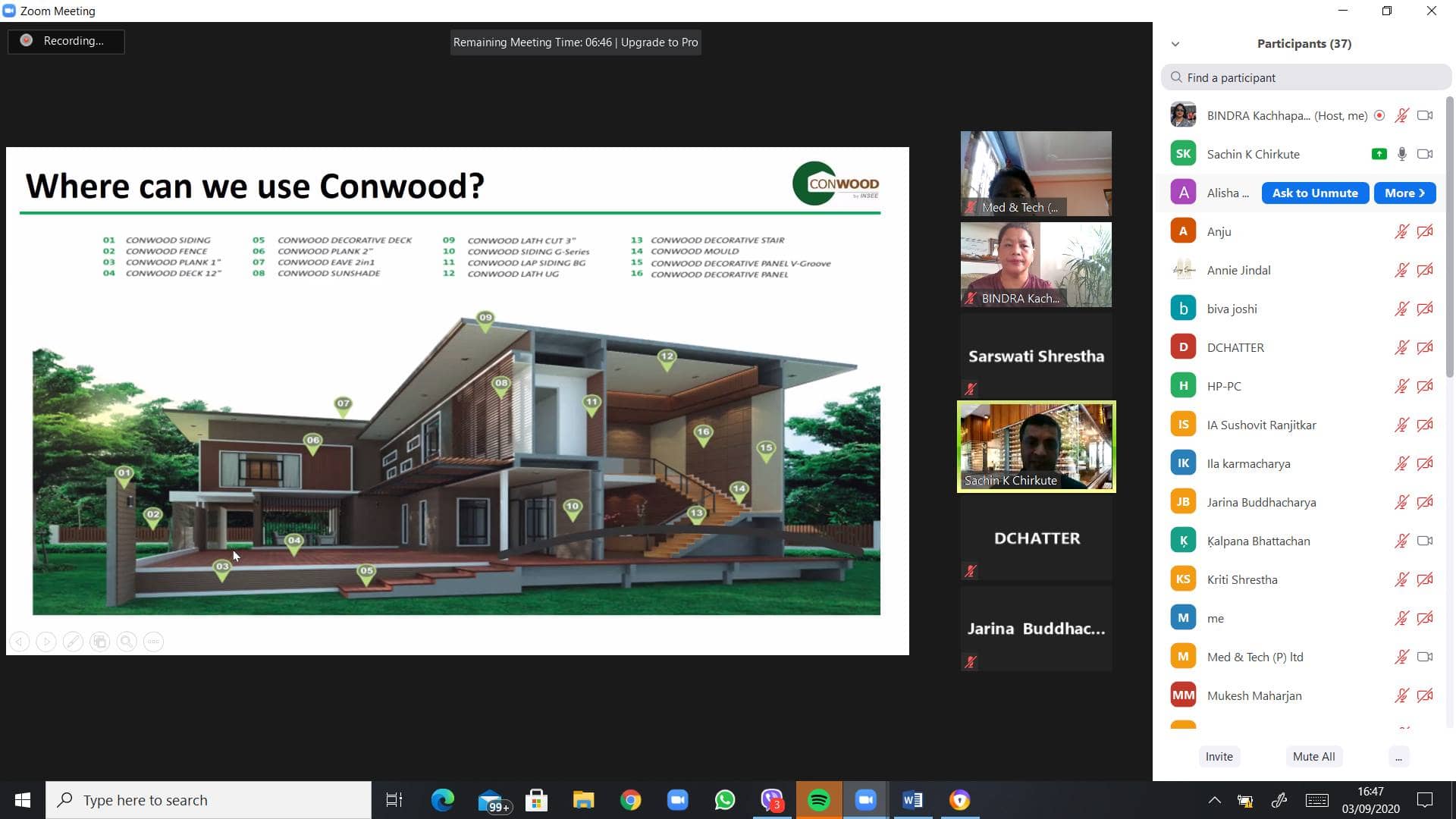Viewport: 1456px width, 819px height.
Task: Toggle microphone for BINDRA Kachhapa host
Action: pos(1401,115)
